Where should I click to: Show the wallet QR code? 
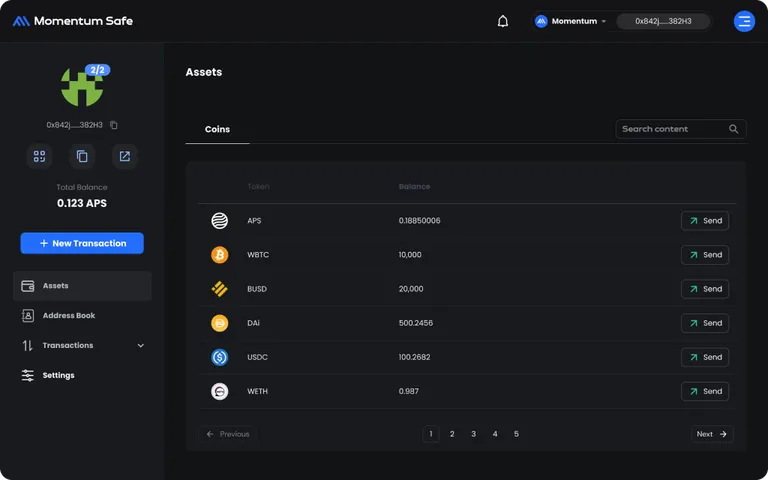[39, 156]
